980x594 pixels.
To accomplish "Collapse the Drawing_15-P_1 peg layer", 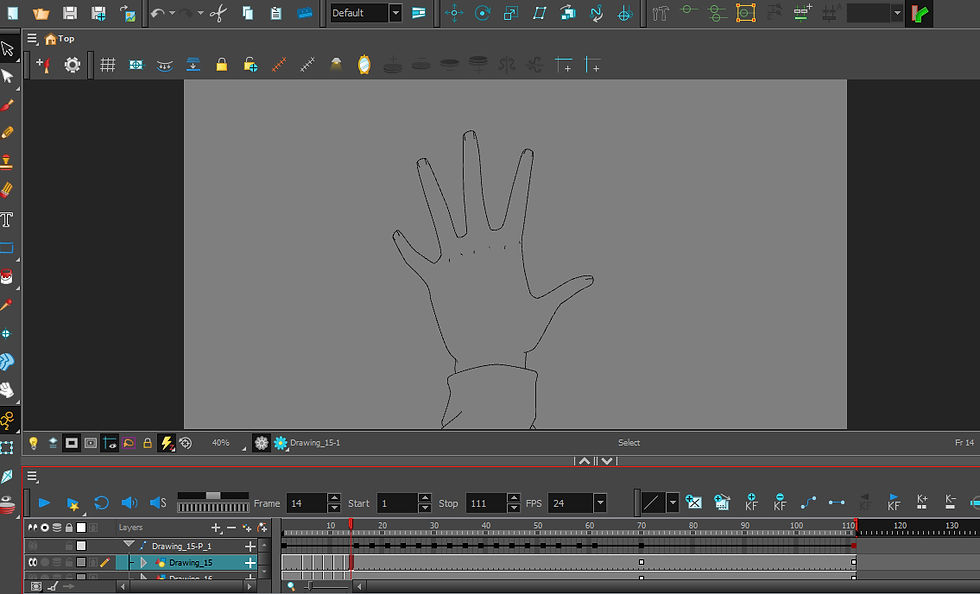I will [129, 545].
